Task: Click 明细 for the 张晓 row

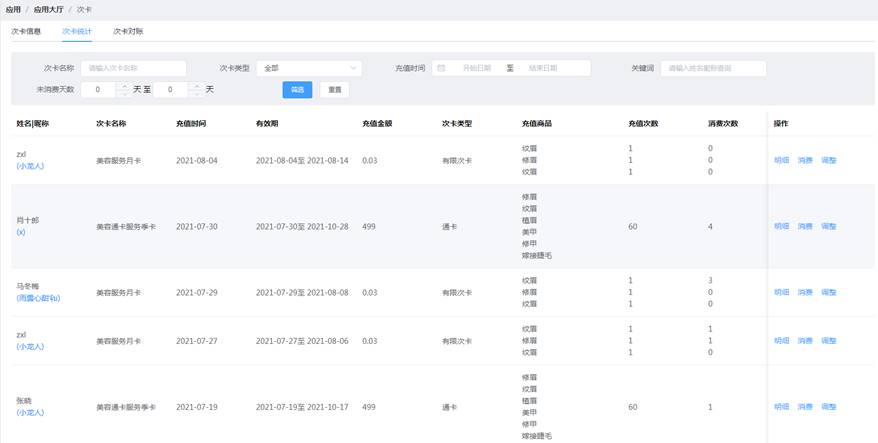Action: pos(781,407)
